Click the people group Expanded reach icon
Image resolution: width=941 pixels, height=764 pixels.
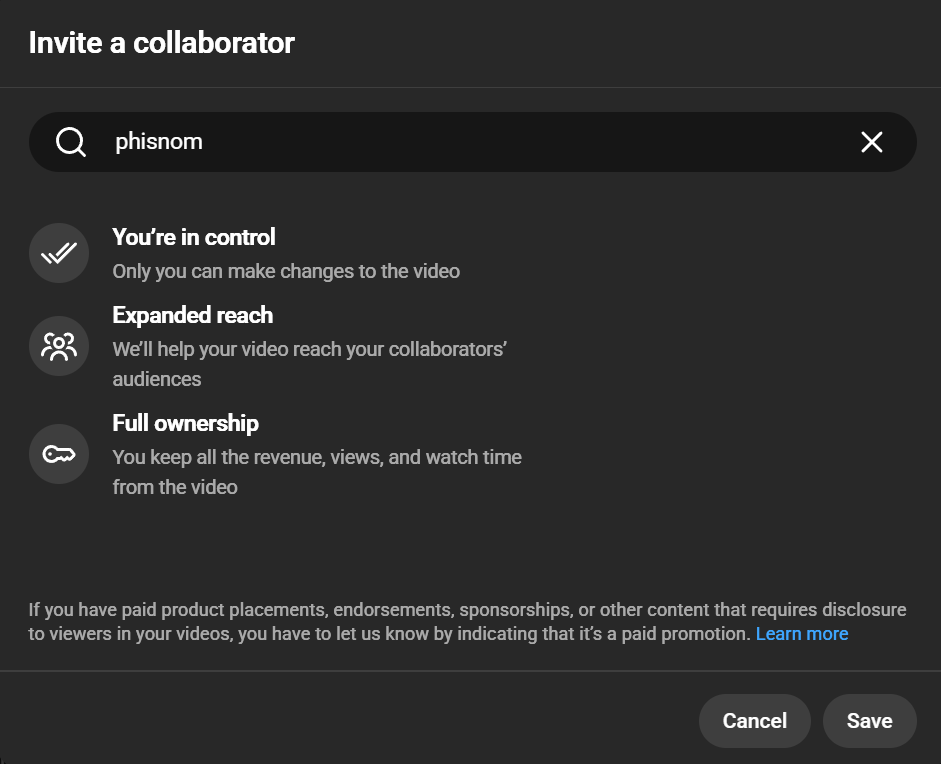pos(59,346)
